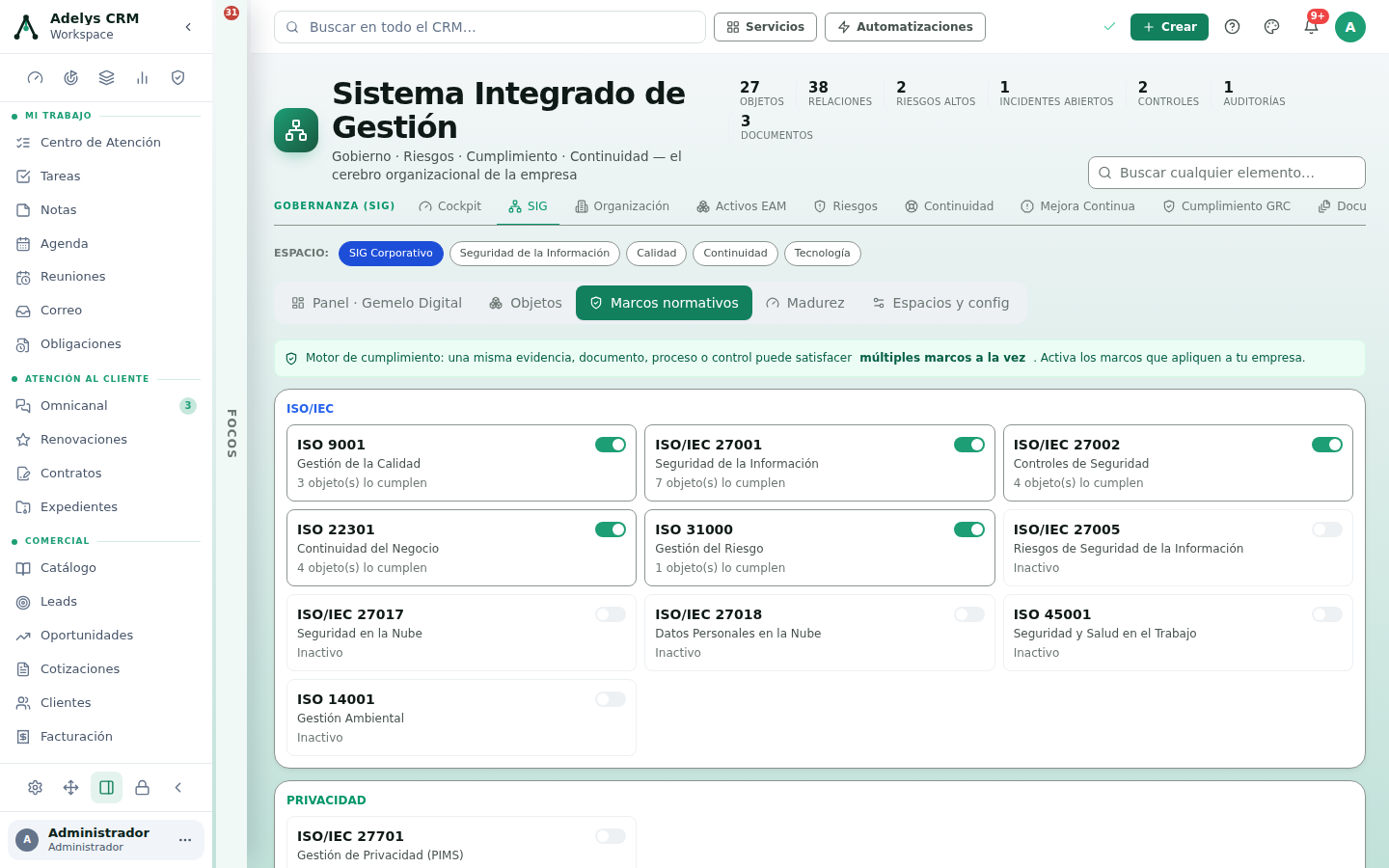Click the Buscar en todo el CRM field
Screen dimensions: 1389x868
(490, 27)
